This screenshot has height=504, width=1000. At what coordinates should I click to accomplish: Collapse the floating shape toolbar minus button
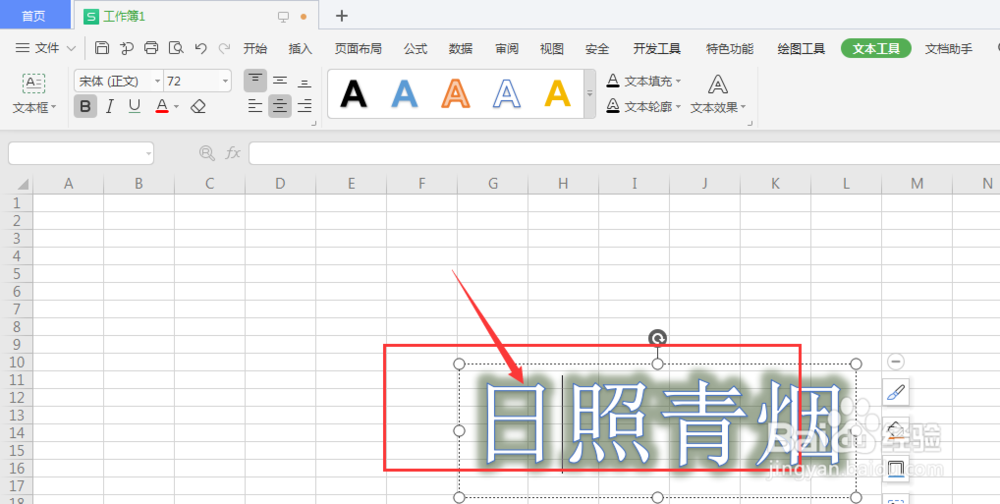895,362
